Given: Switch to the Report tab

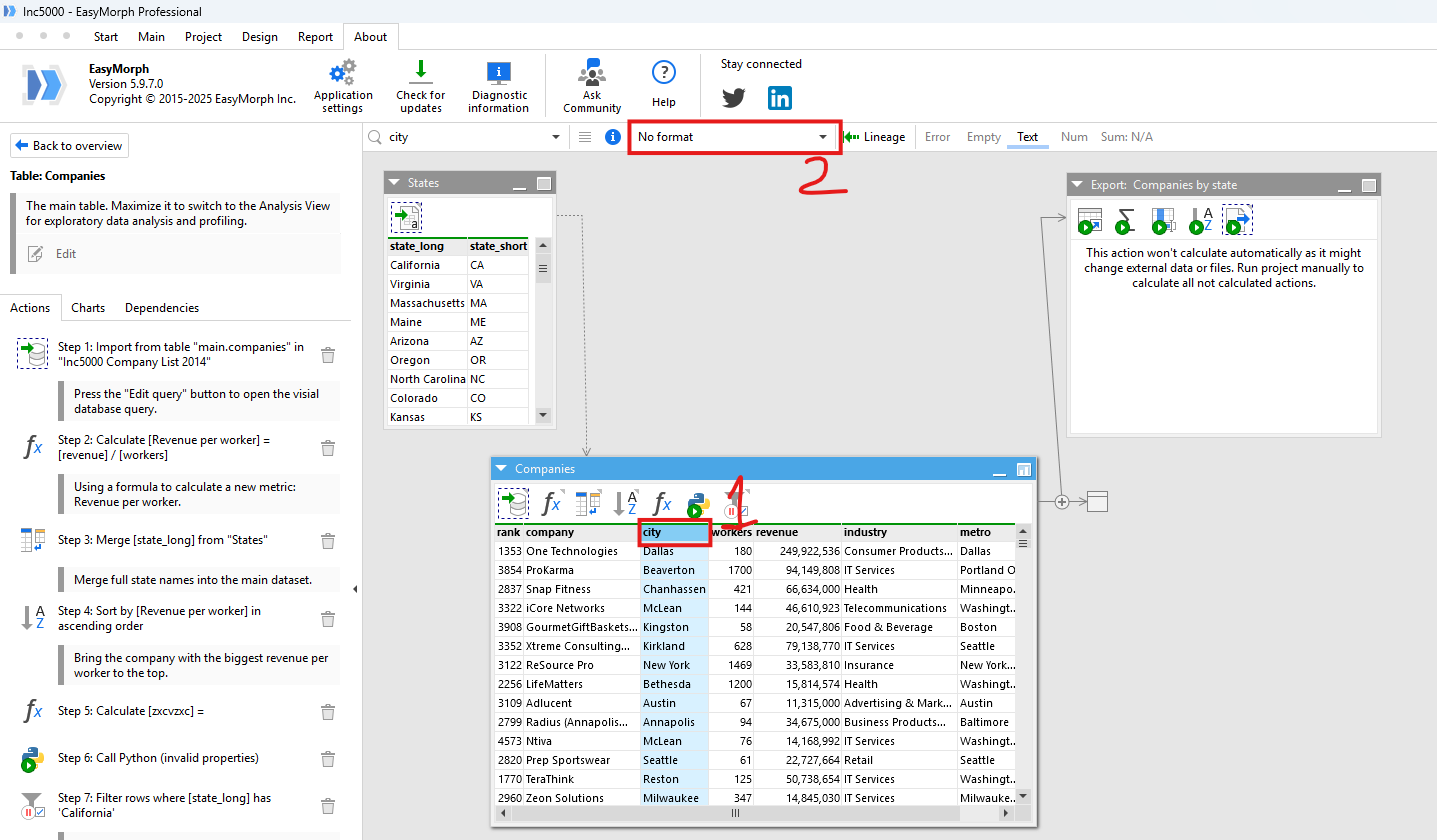Looking at the screenshot, I should tap(315, 37).
